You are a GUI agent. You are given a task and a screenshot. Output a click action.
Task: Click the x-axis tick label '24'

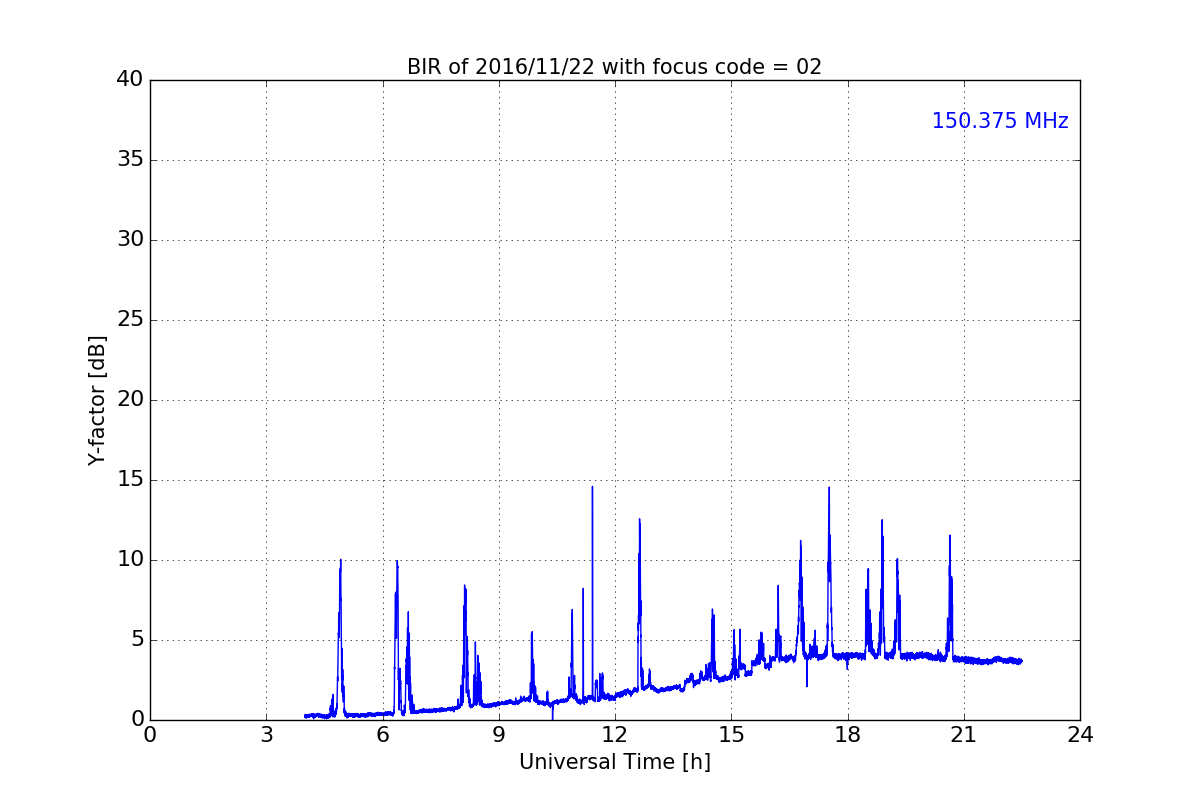point(1080,735)
